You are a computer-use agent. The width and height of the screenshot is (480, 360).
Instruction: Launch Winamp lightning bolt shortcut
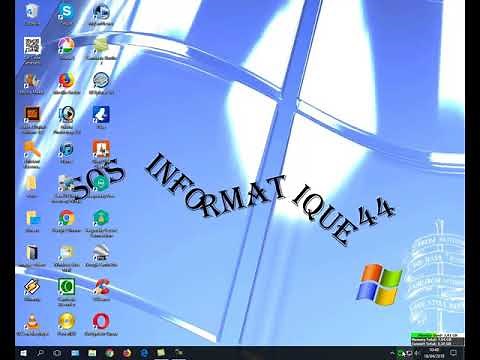(x=32, y=287)
